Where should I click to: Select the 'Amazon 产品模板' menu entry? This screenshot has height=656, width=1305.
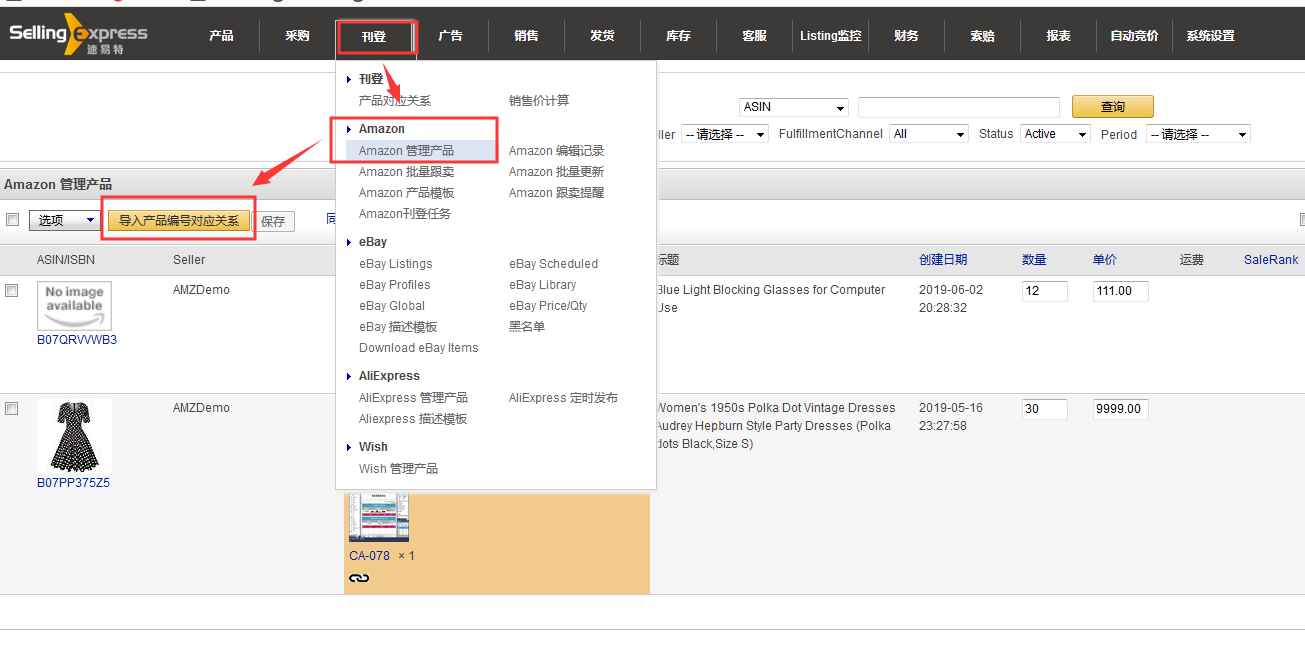(406, 193)
